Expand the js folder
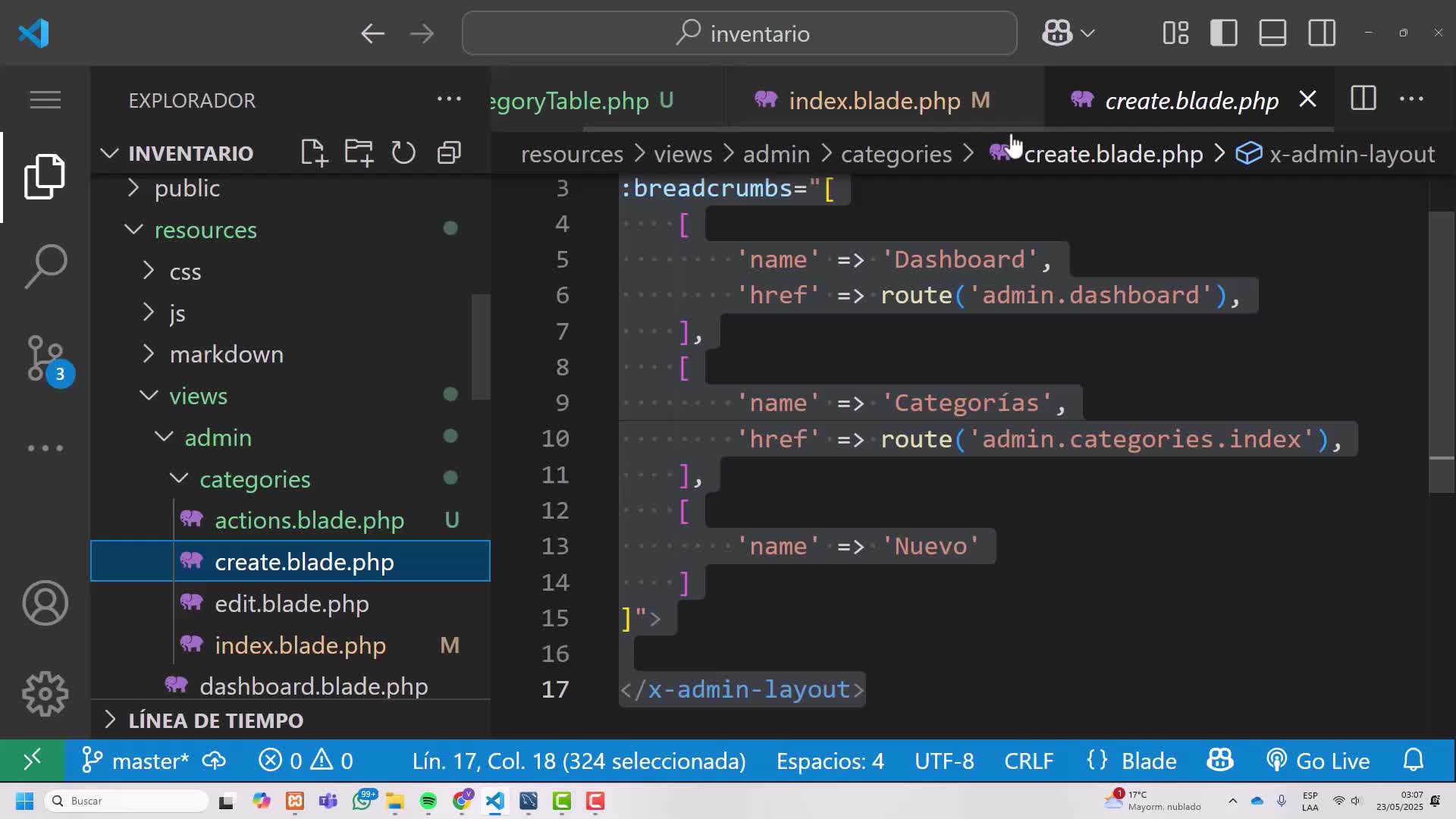This screenshot has width=1456, height=819. [x=177, y=313]
